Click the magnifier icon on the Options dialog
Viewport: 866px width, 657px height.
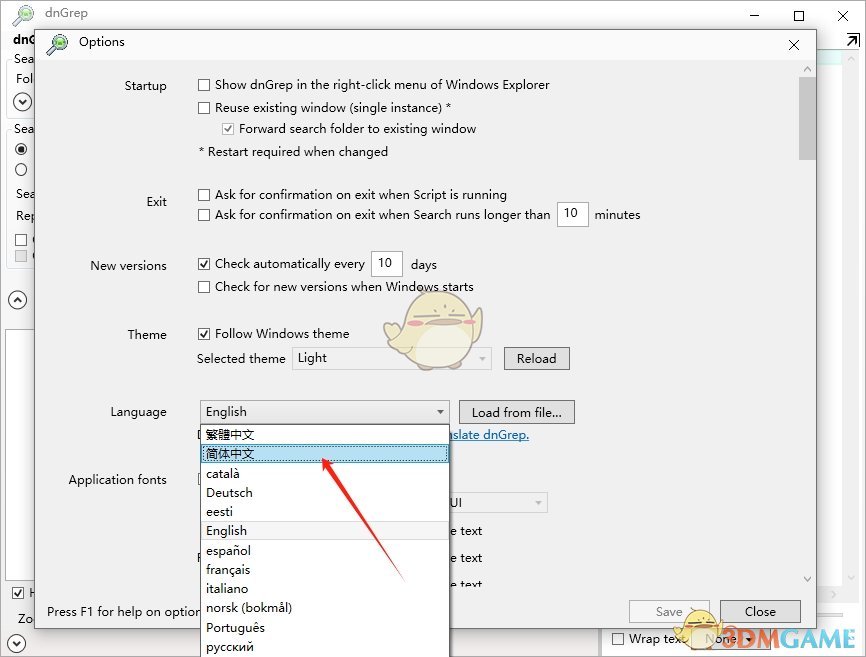click(x=57, y=44)
